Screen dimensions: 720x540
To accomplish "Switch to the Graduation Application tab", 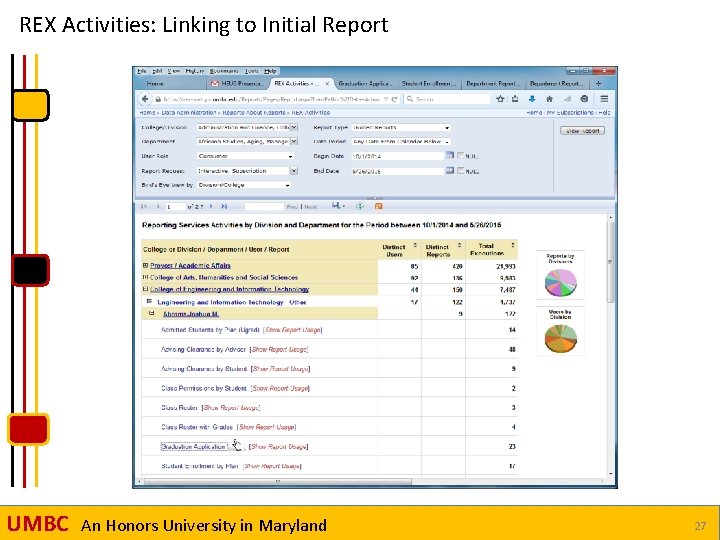I will pos(365,84).
